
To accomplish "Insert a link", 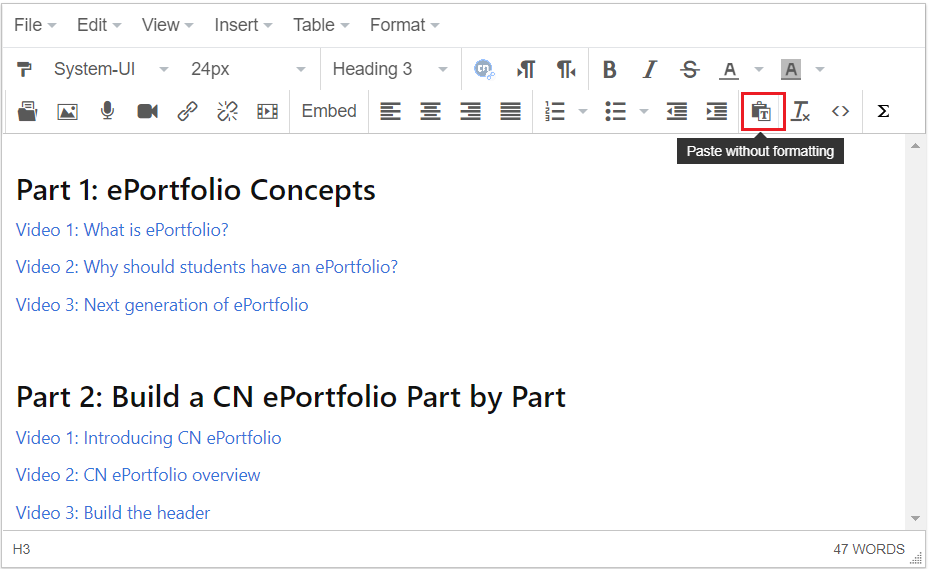I will [x=187, y=111].
